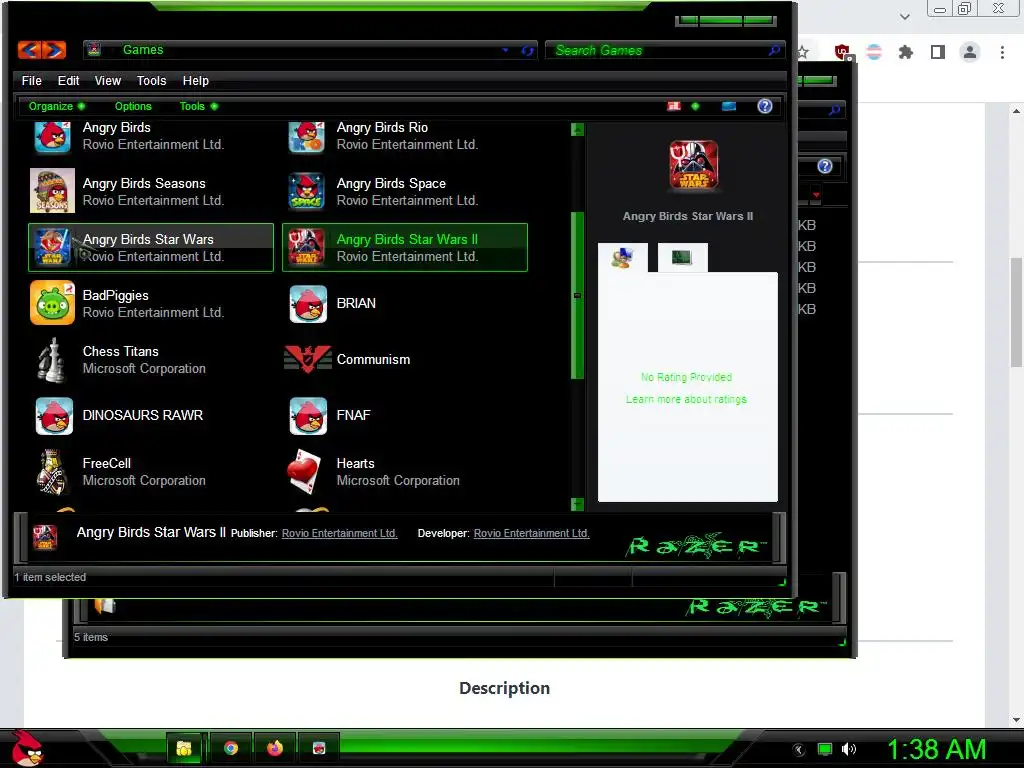The image size is (1024, 768).
Task: Refresh the Games address bar
Action: tap(527, 50)
